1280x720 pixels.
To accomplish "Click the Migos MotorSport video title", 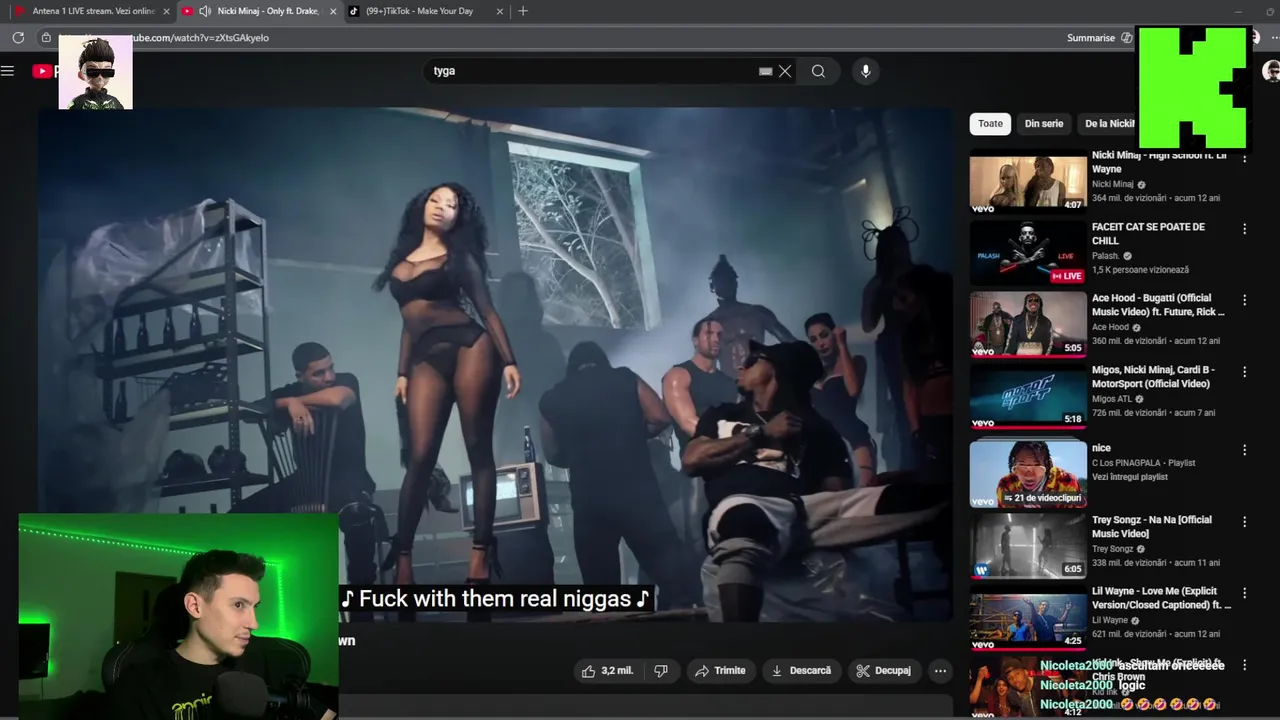I will click(x=1154, y=377).
